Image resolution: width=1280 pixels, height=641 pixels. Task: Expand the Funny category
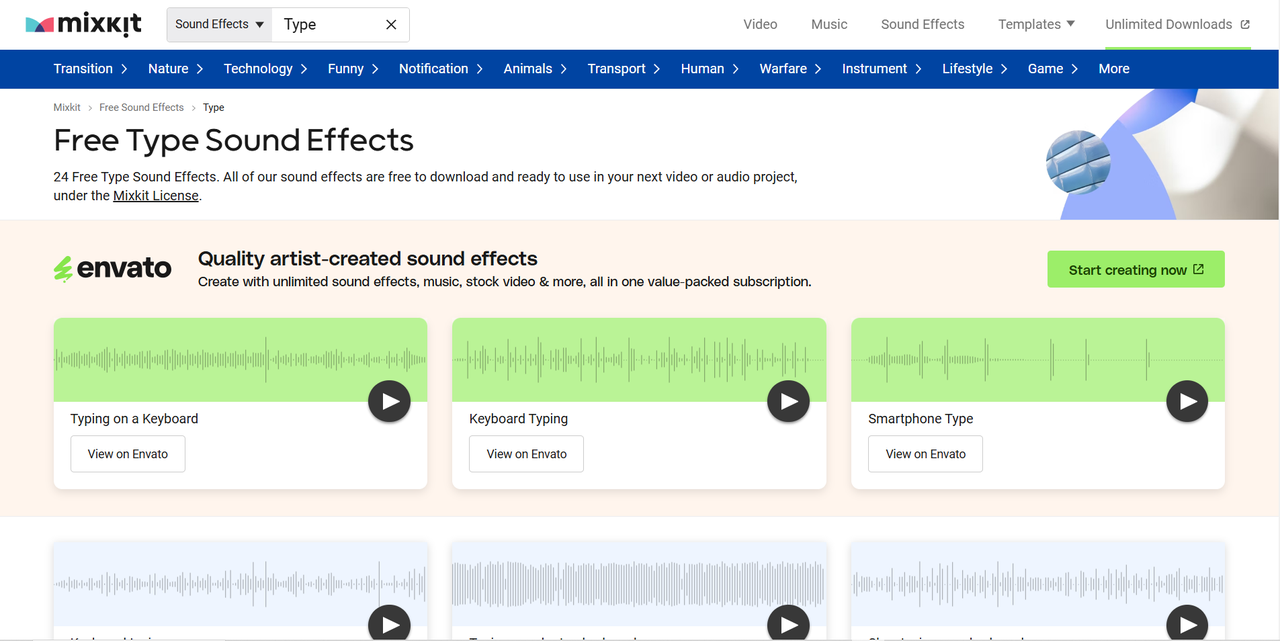[x=353, y=68]
